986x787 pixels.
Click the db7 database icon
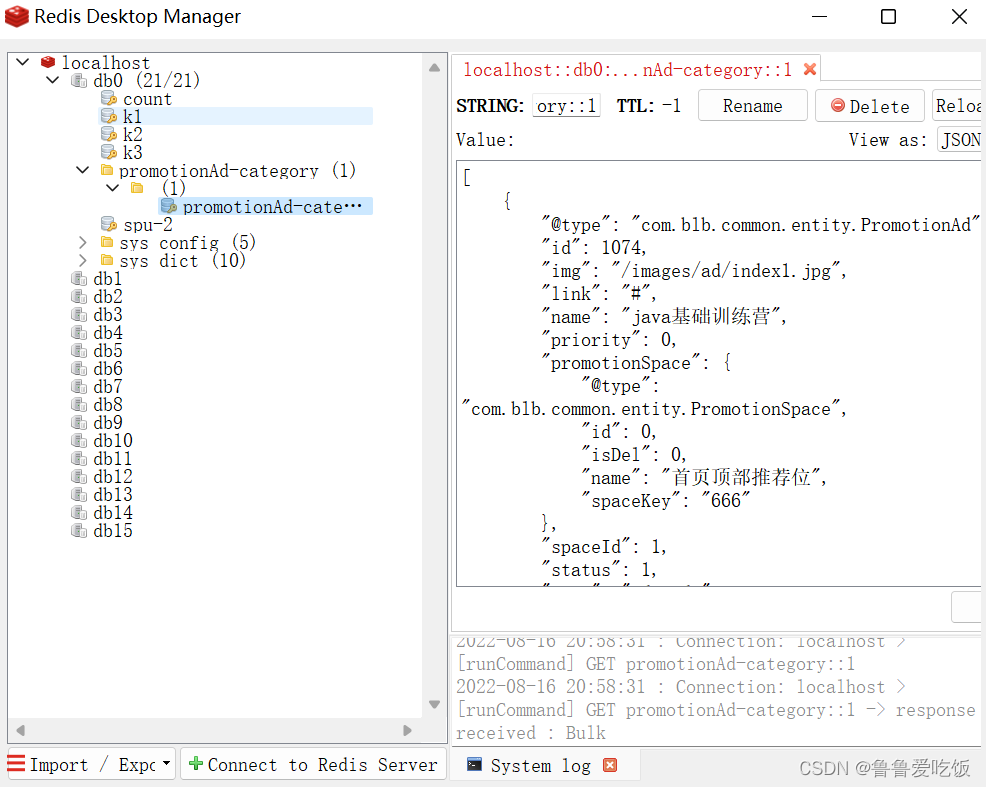tap(79, 387)
